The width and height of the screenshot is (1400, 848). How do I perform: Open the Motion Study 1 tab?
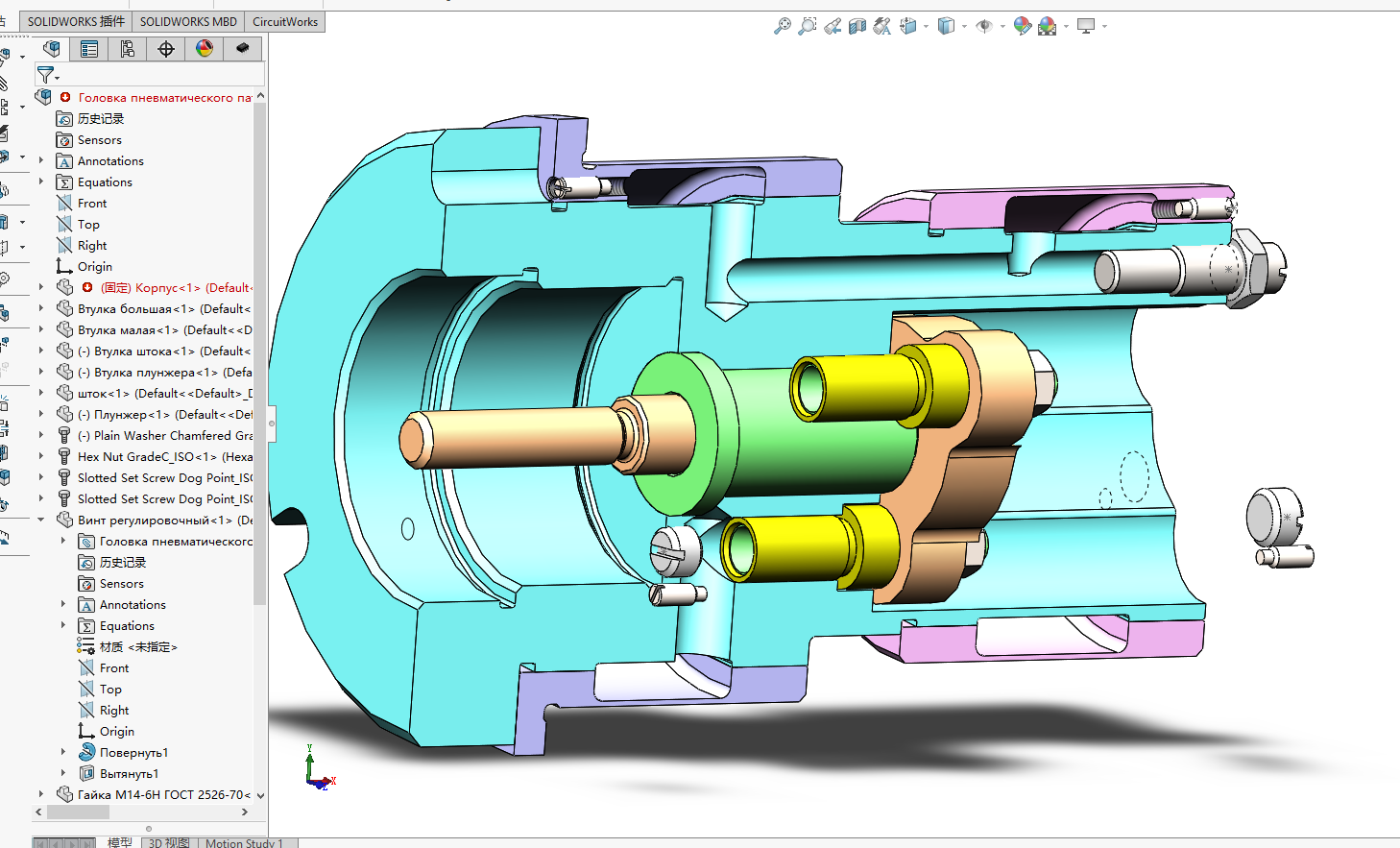tap(244, 843)
